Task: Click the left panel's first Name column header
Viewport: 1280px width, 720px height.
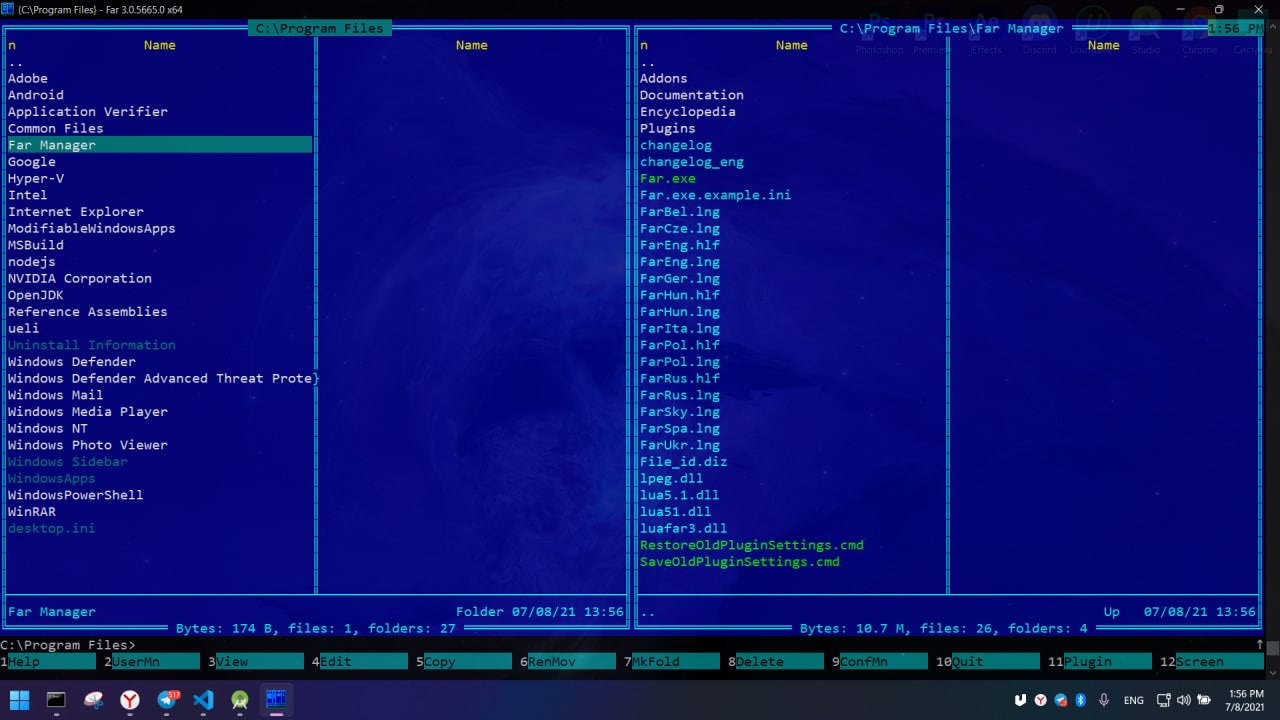Action: click(x=160, y=45)
